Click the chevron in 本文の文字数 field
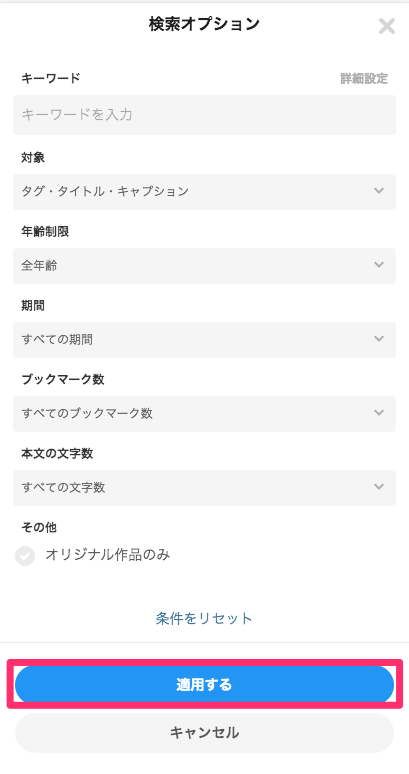 click(x=379, y=487)
